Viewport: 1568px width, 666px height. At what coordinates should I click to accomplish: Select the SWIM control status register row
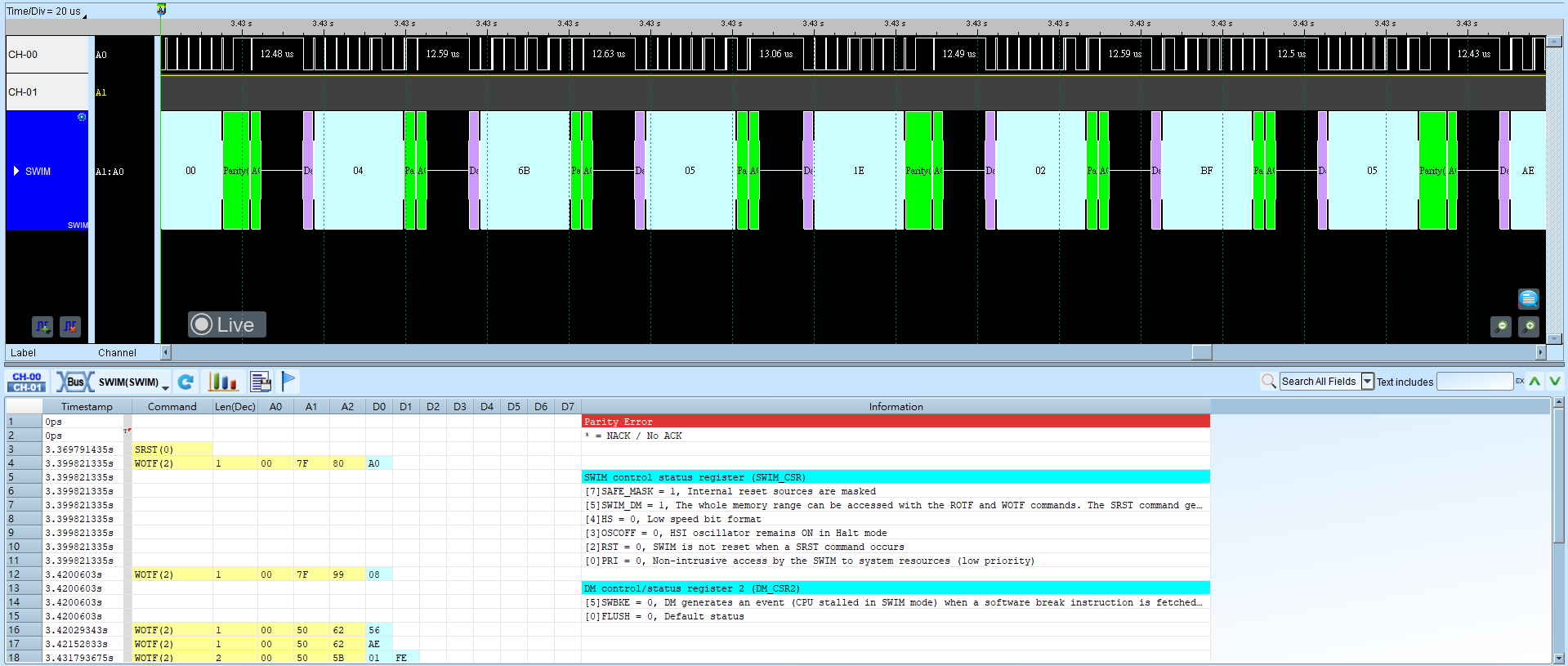[x=896, y=477]
